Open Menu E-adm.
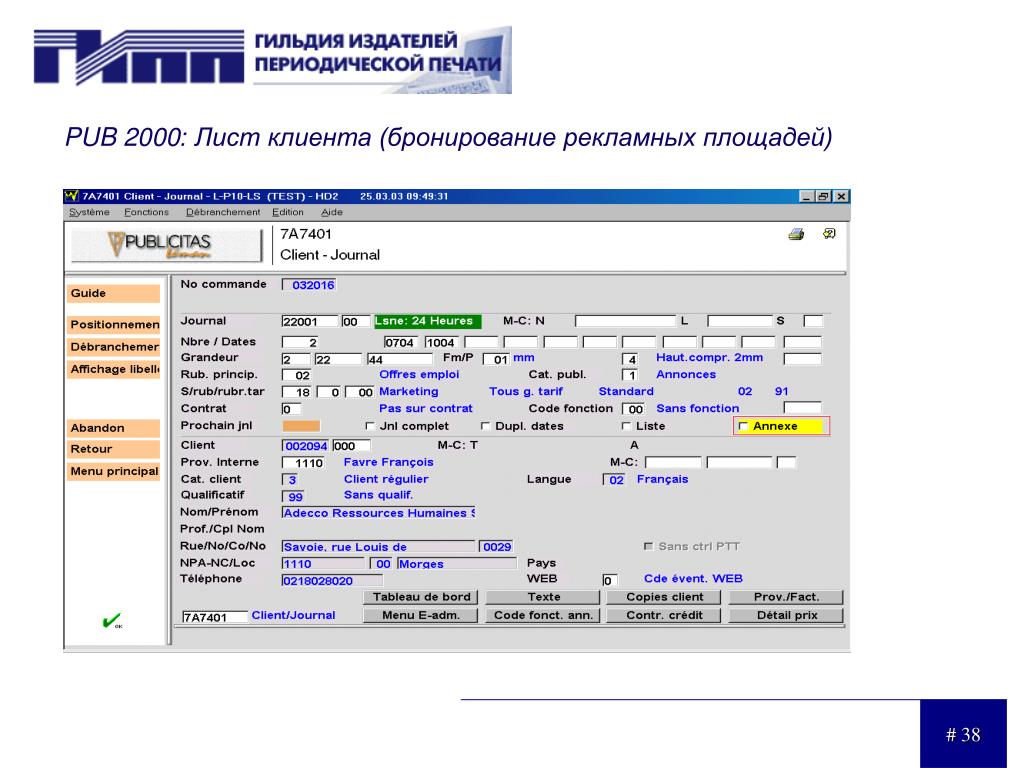Viewport: 1024px width, 768px height. (x=421, y=615)
